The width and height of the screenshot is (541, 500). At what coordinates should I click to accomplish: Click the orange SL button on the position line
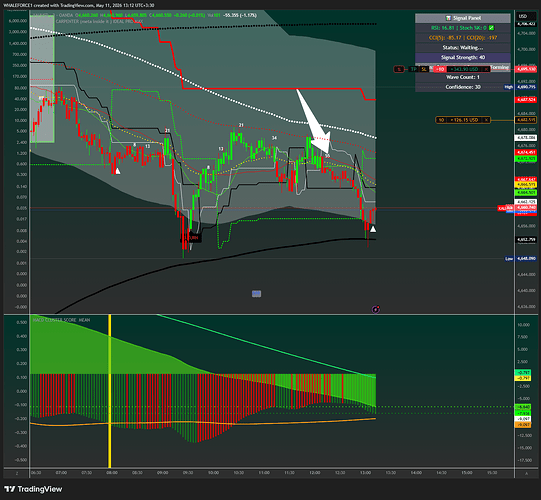tap(424, 69)
